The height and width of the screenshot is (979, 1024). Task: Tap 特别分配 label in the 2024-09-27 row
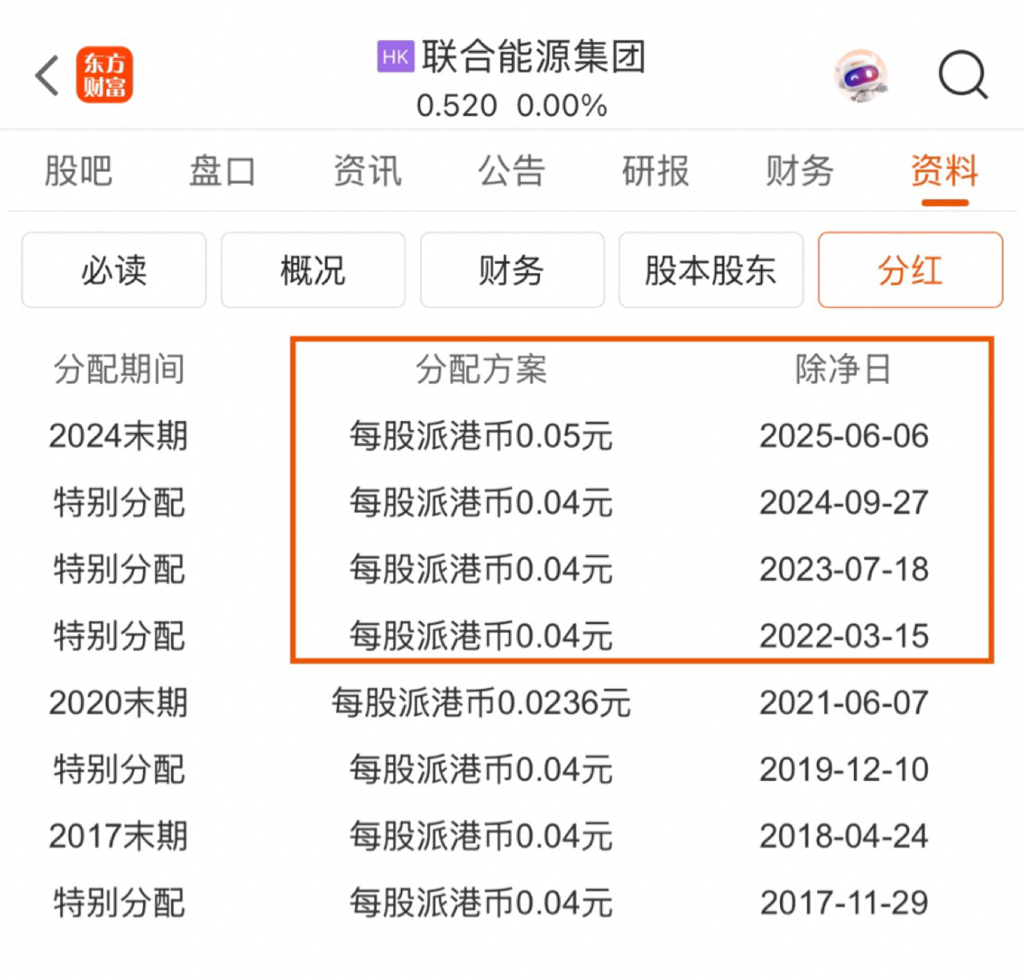119,503
